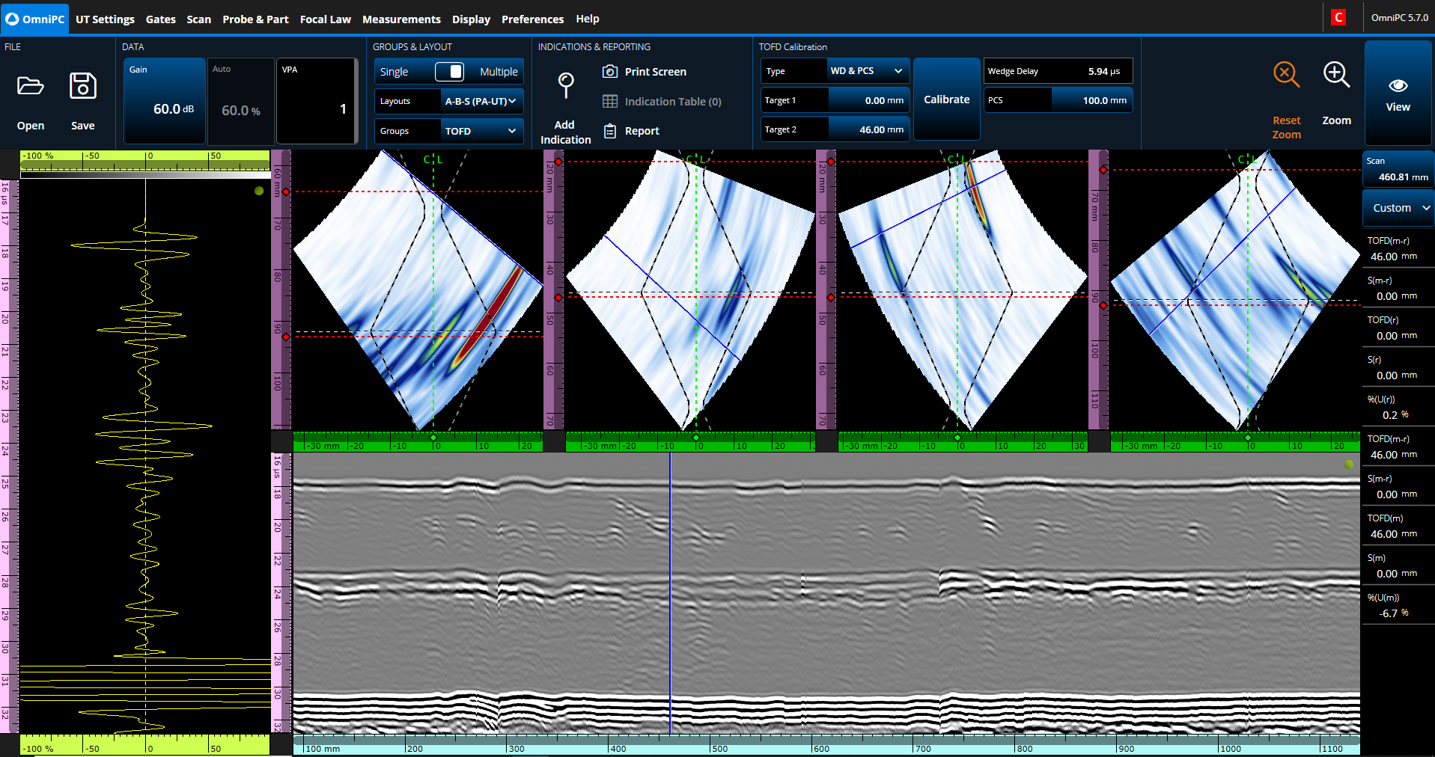Click the Open file folder icon

30,87
